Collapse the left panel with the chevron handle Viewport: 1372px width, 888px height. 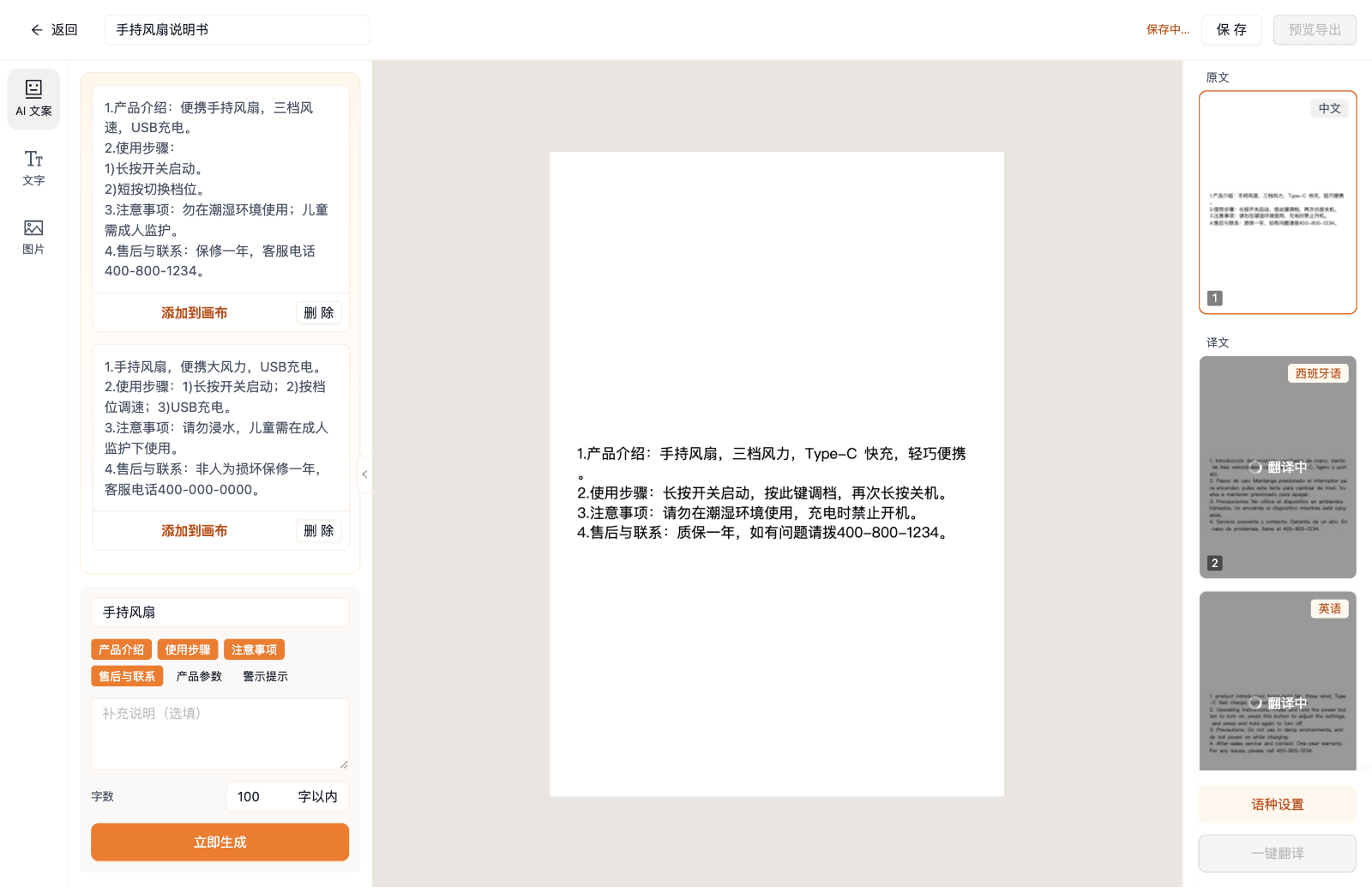[365, 474]
